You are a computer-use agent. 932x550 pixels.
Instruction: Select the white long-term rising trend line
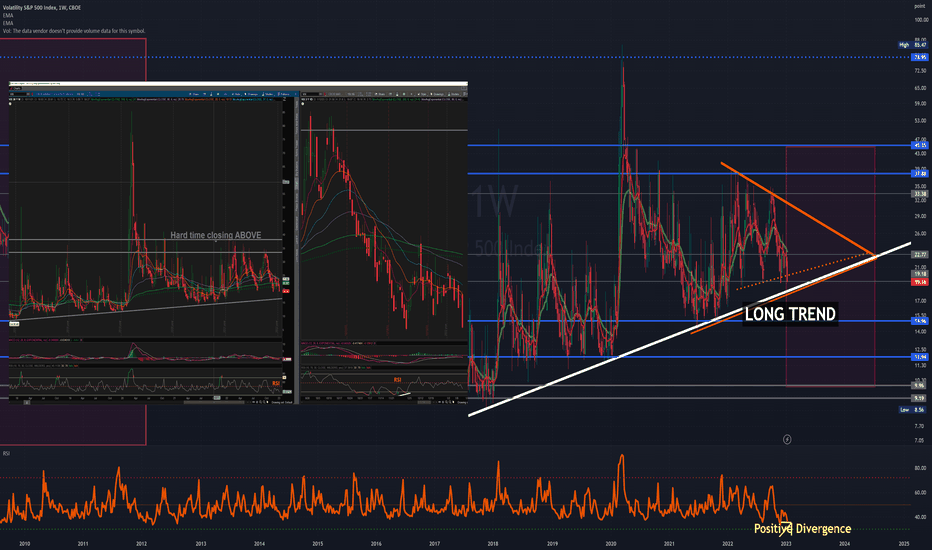click(689, 329)
